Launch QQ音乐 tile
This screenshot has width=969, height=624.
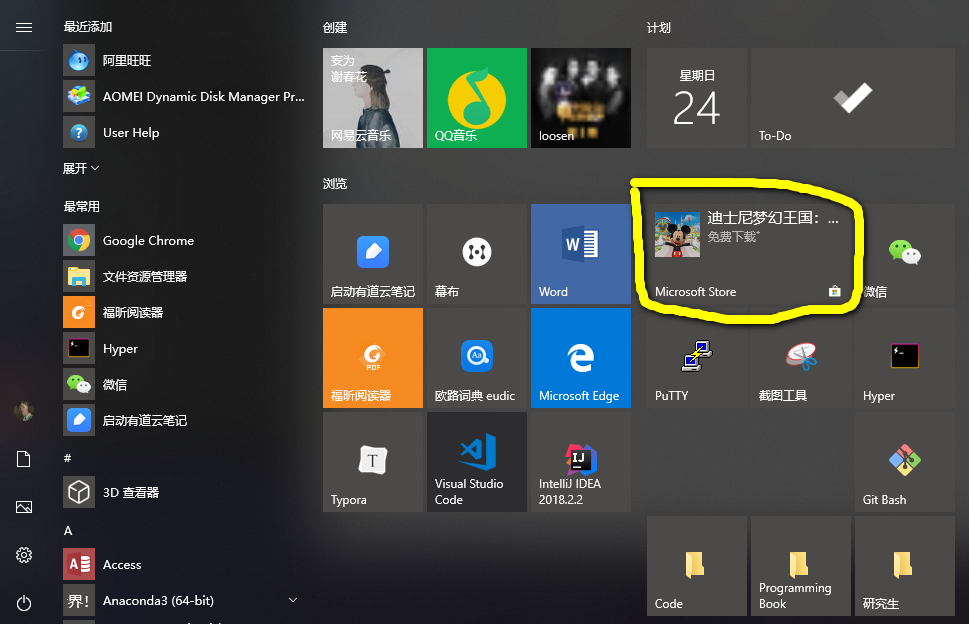click(476, 98)
